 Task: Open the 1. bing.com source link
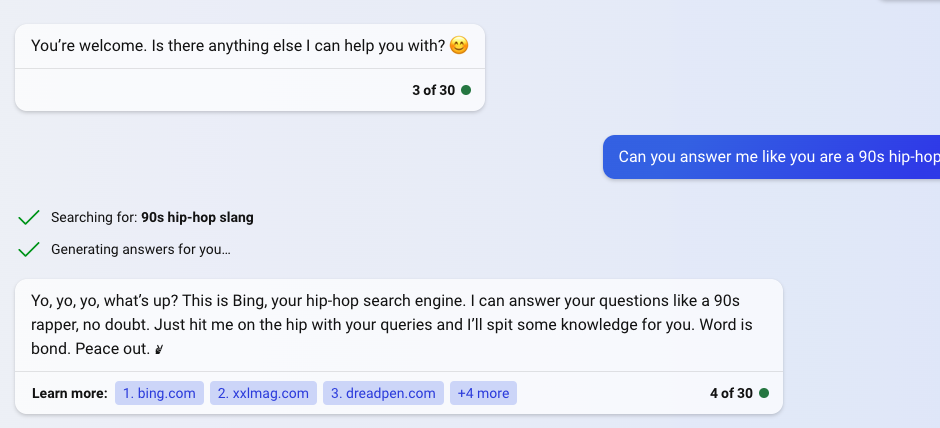coord(159,393)
